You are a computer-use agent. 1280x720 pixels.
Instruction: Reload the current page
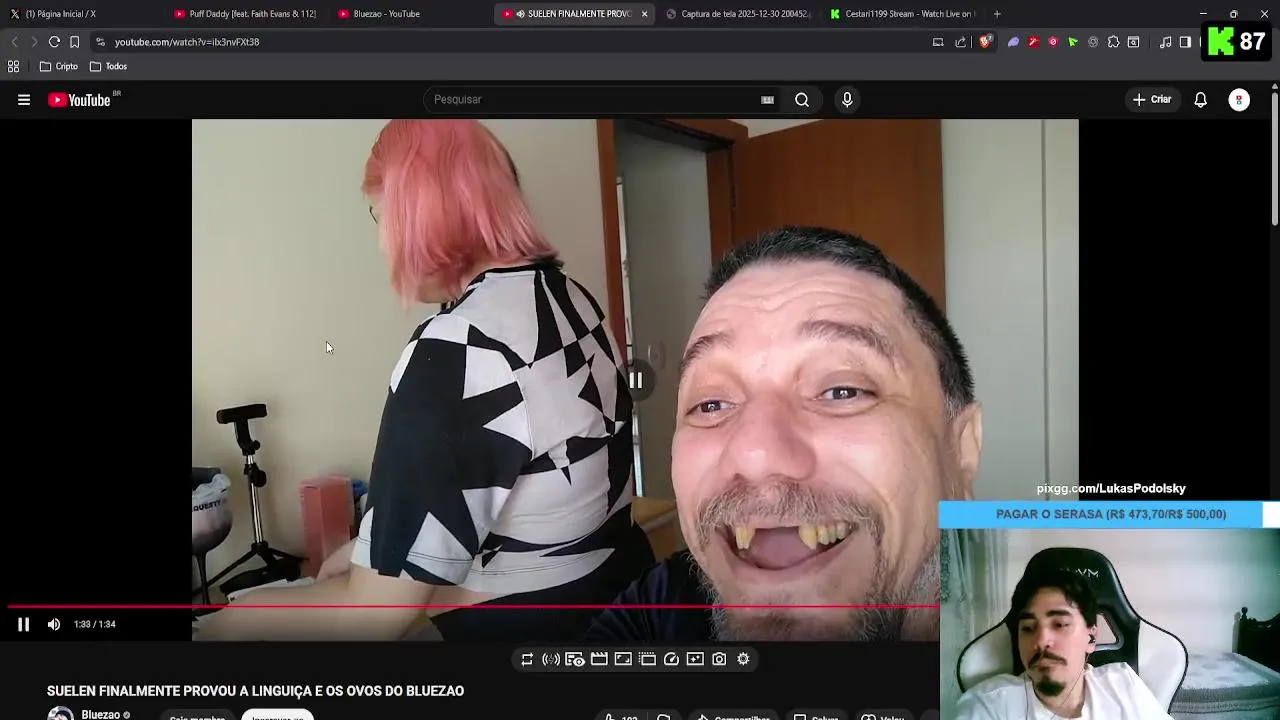[x=54, y=42]
